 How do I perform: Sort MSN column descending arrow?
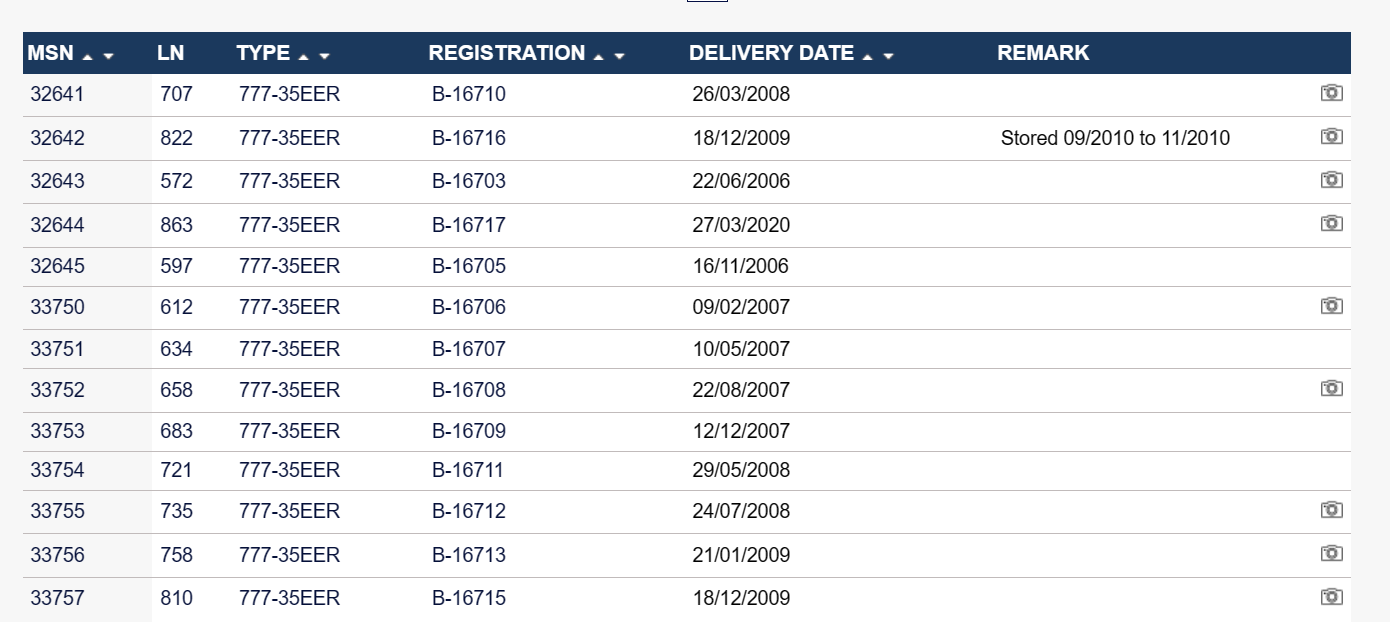(108, 56)
